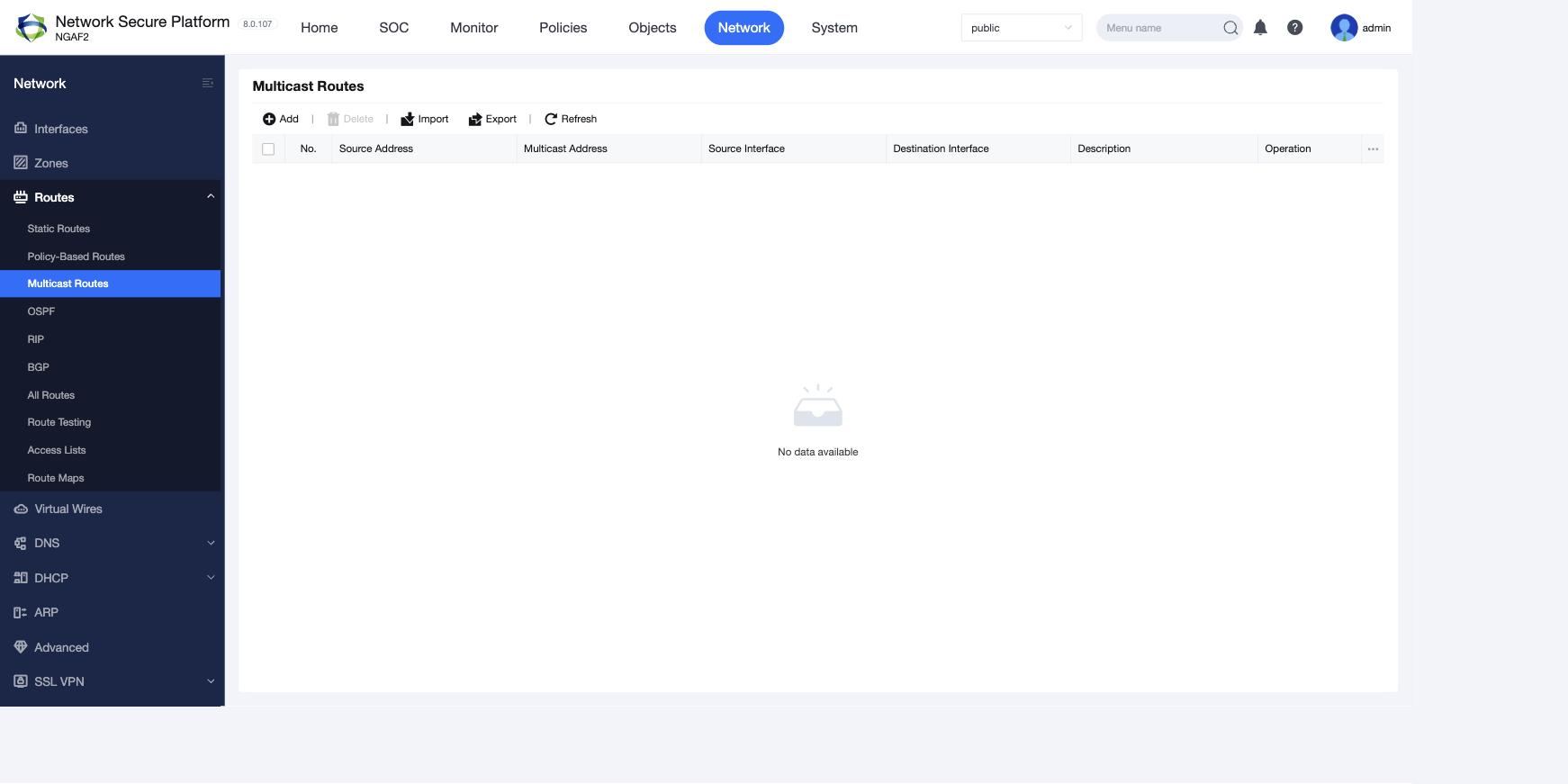Add a new multicast route
The image size is (1568, 784).
(280, 119)
